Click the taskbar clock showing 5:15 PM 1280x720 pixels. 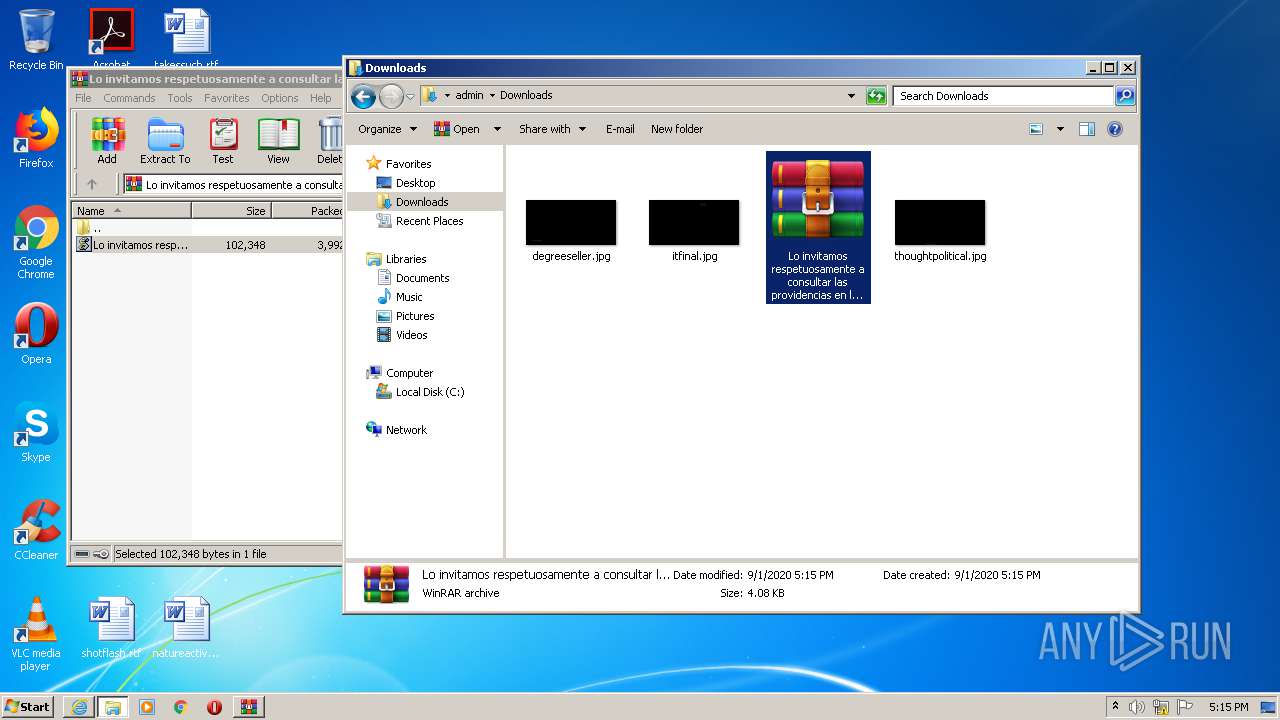1228,707
